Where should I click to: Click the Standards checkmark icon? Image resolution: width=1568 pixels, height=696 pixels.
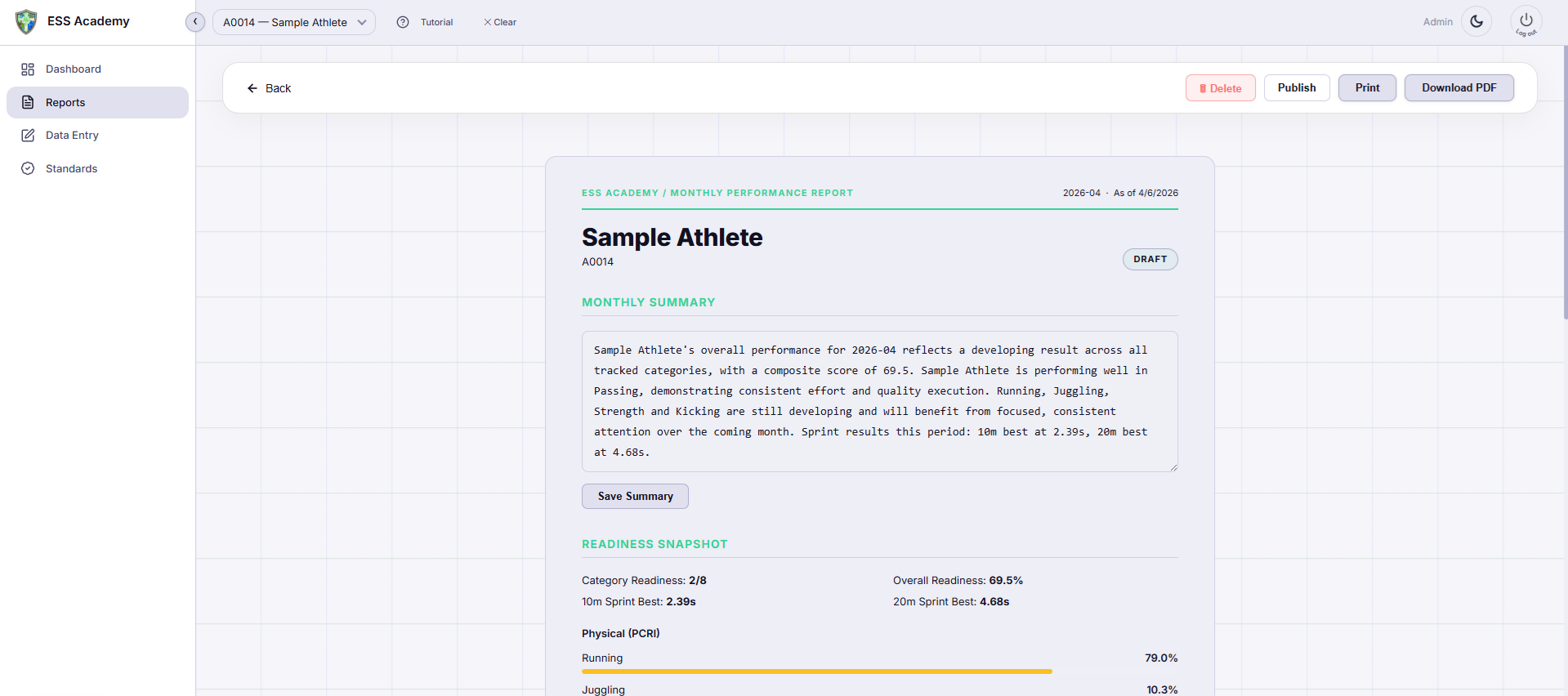pyautogui.click(x=28, y=168)
